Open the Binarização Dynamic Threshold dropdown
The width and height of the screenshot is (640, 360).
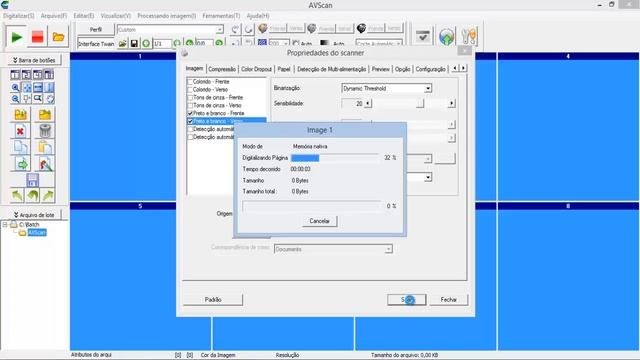[386, 88]
